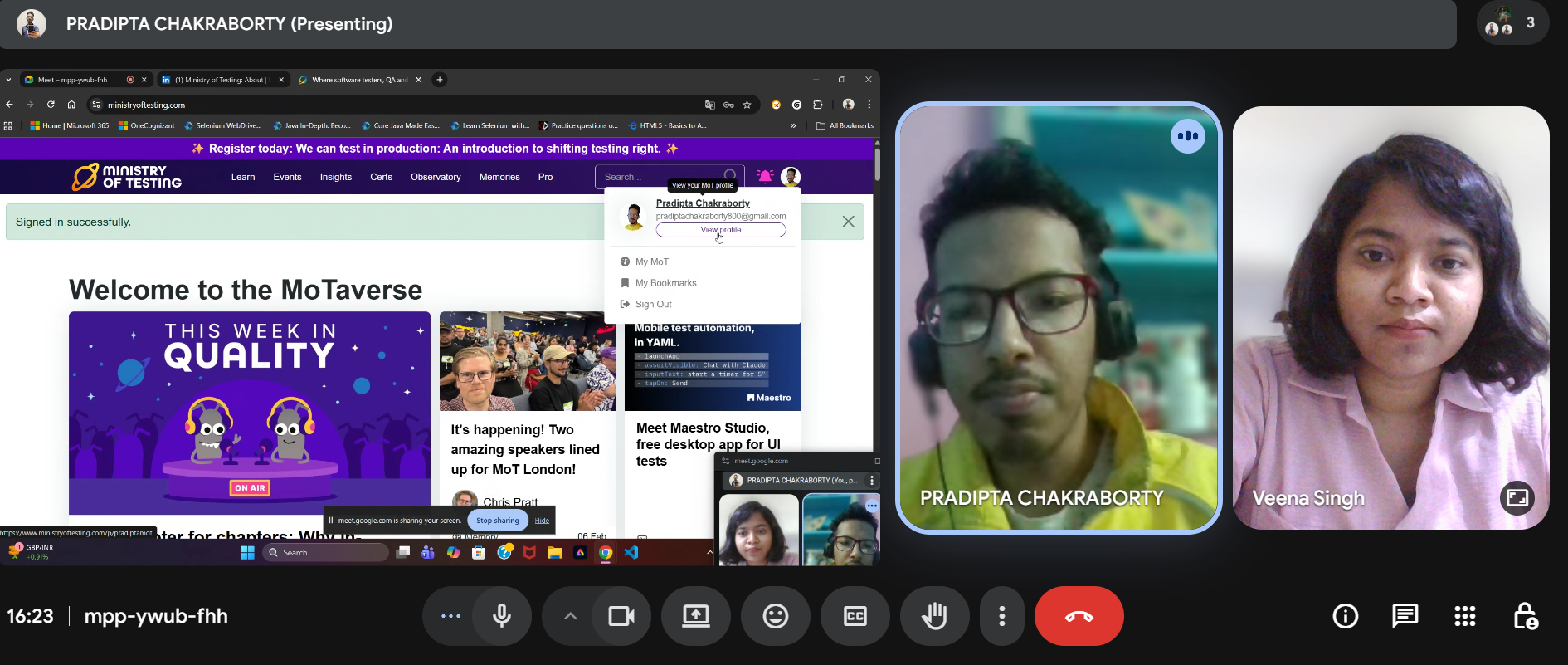
Task: Leave the call with red hang-up button
Action: pos(1079,616)
